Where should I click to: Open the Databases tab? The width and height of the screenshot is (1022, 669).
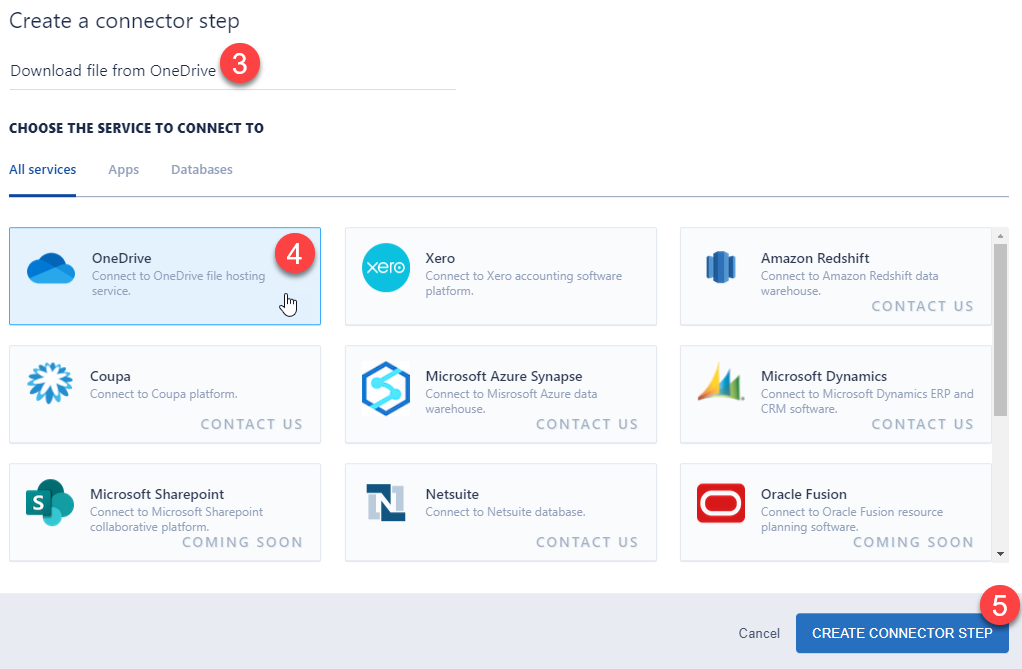pos(201,170)
